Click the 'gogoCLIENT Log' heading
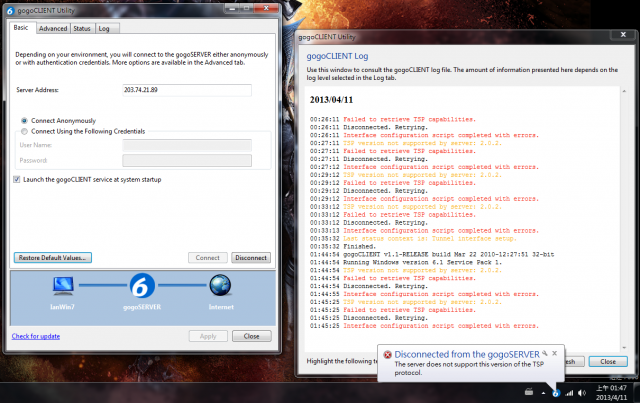The height and width of the screenshot is (403, 640). coord(337,56)
